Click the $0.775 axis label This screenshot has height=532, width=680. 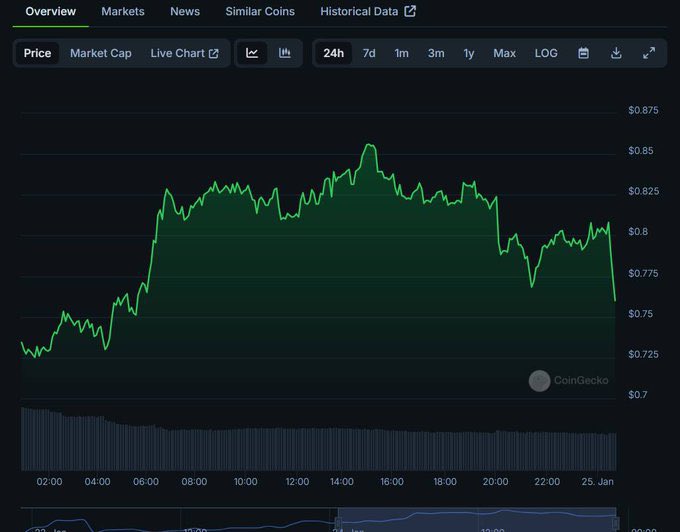point(643,273)
